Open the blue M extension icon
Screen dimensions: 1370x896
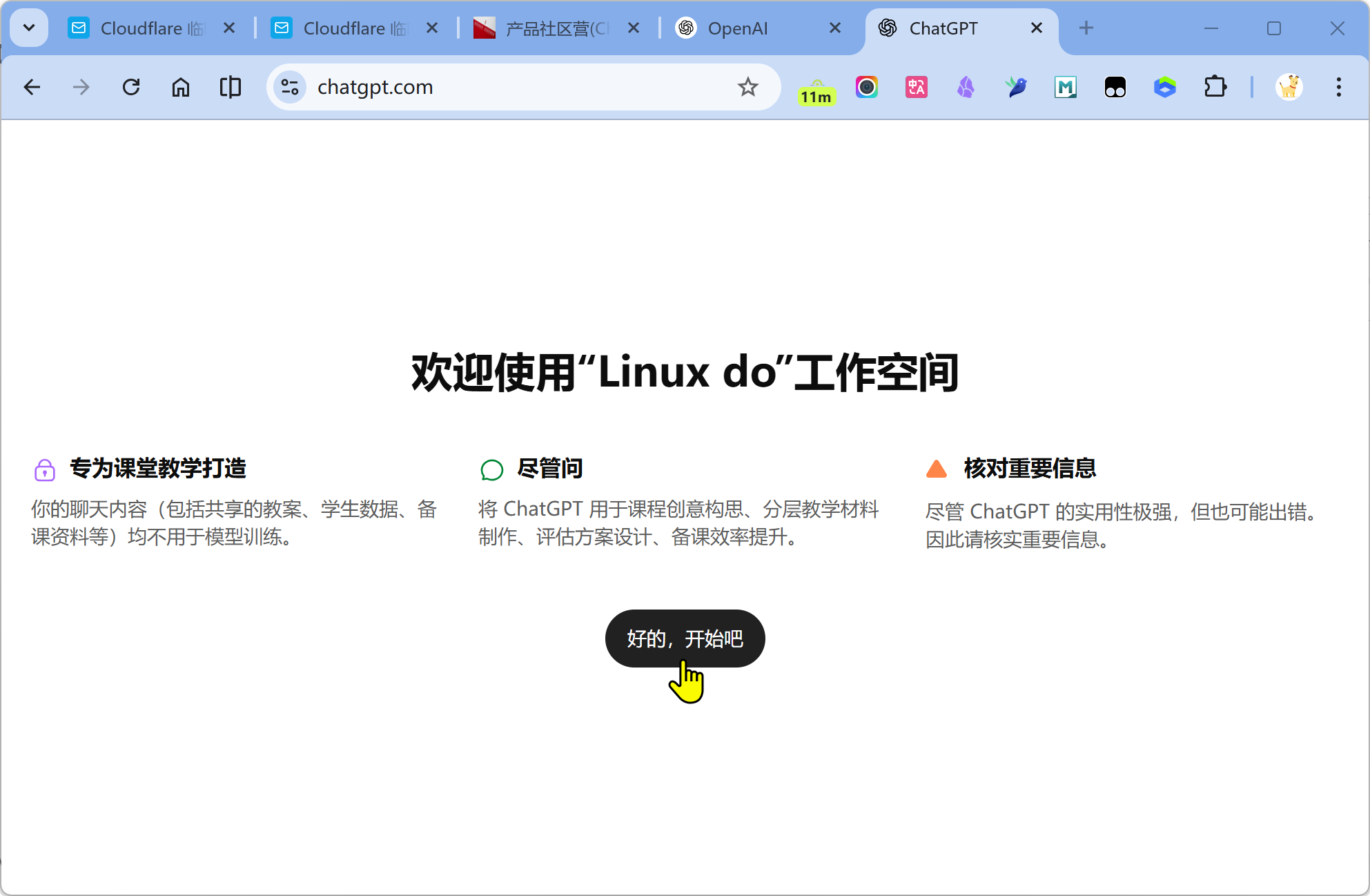tap(1066, 87)
